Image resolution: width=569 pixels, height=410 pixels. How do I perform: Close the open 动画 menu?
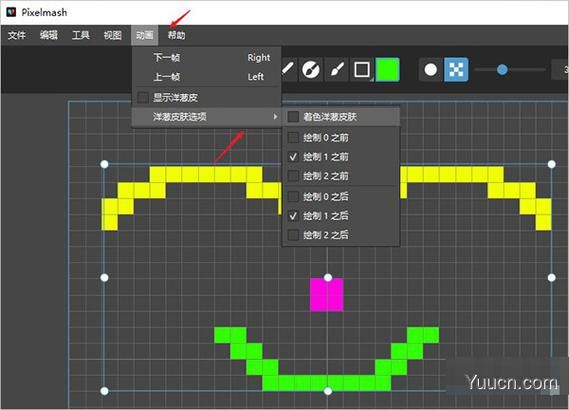tap(144, 35)
